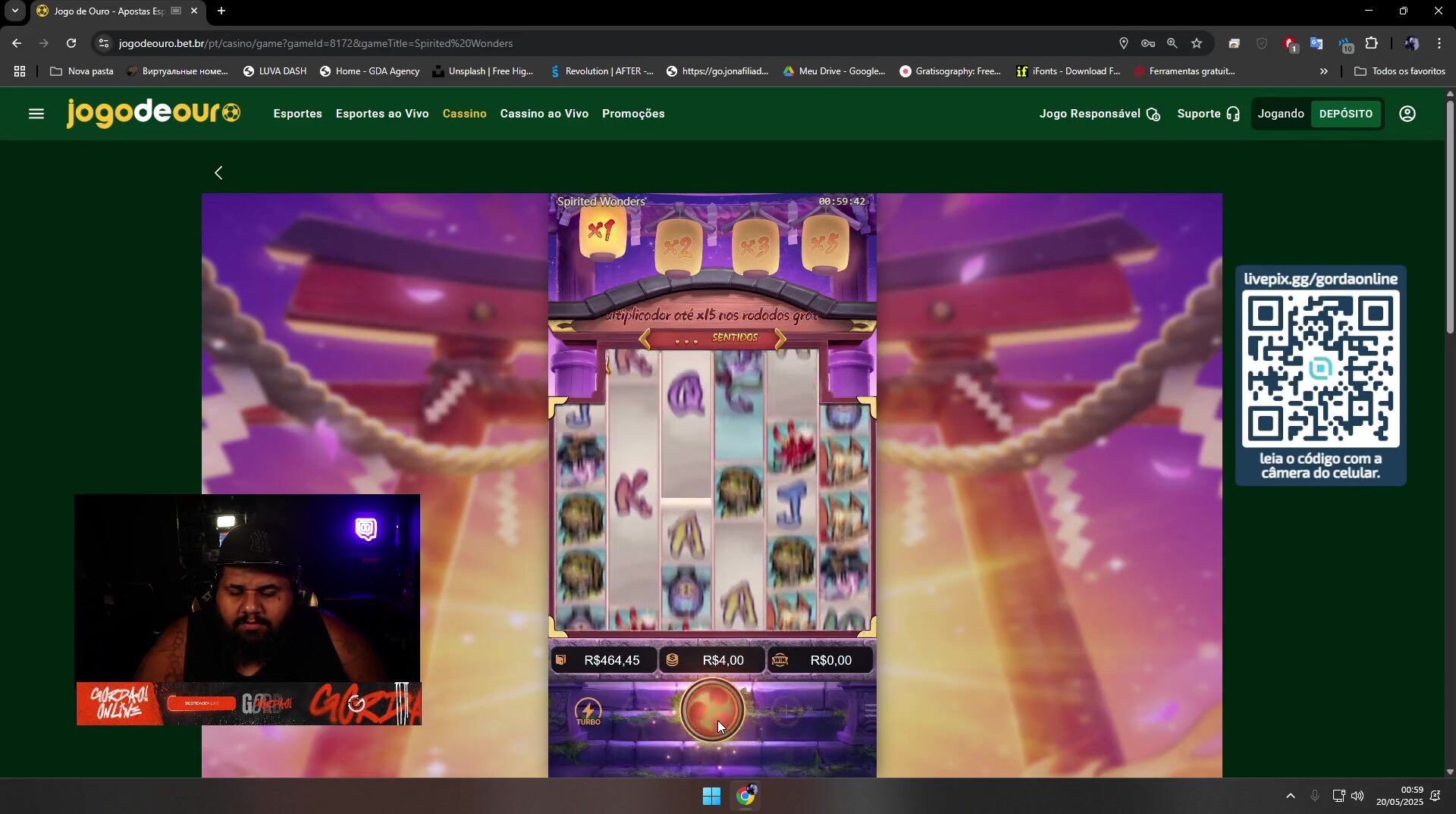1456x814 pixels.
Task: Open the network tray icon
Action: coord(1338,796)
